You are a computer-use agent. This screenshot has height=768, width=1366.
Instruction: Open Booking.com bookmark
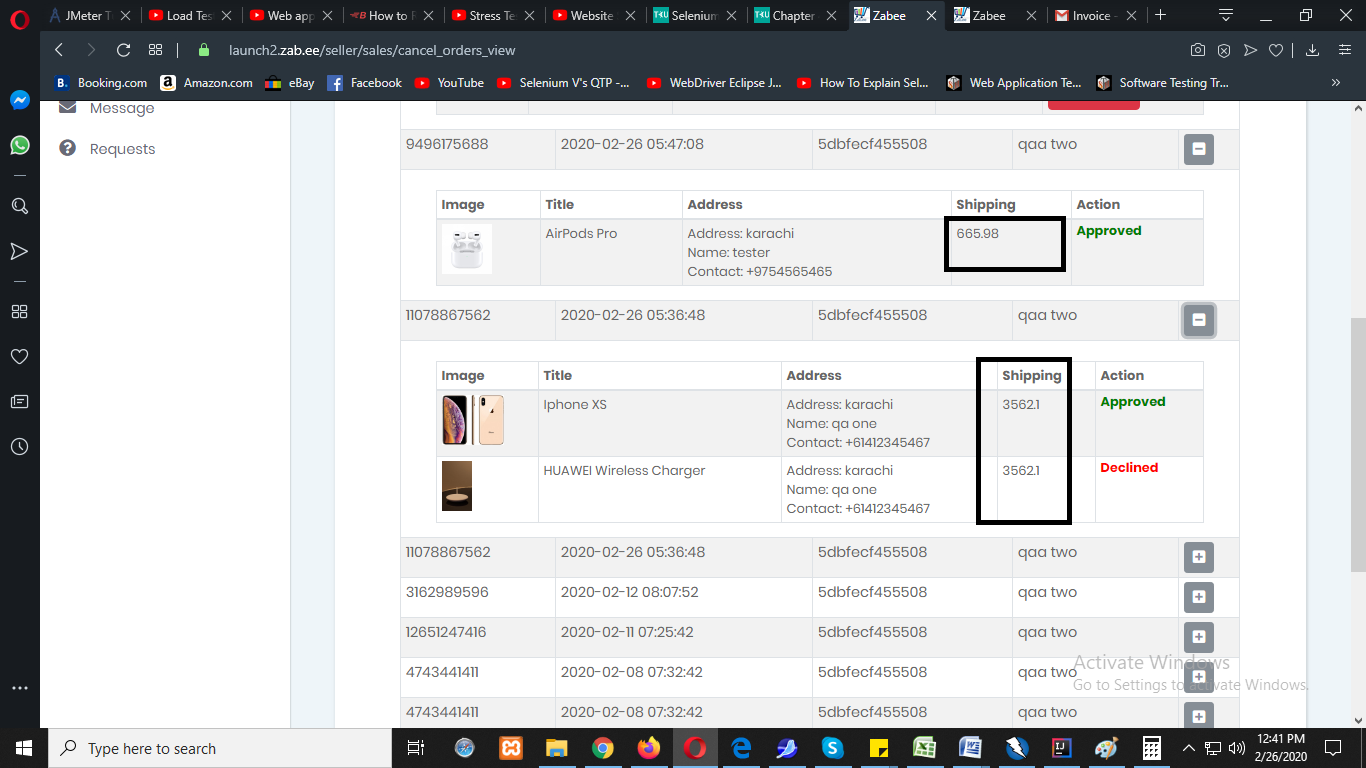coord(100,83)
